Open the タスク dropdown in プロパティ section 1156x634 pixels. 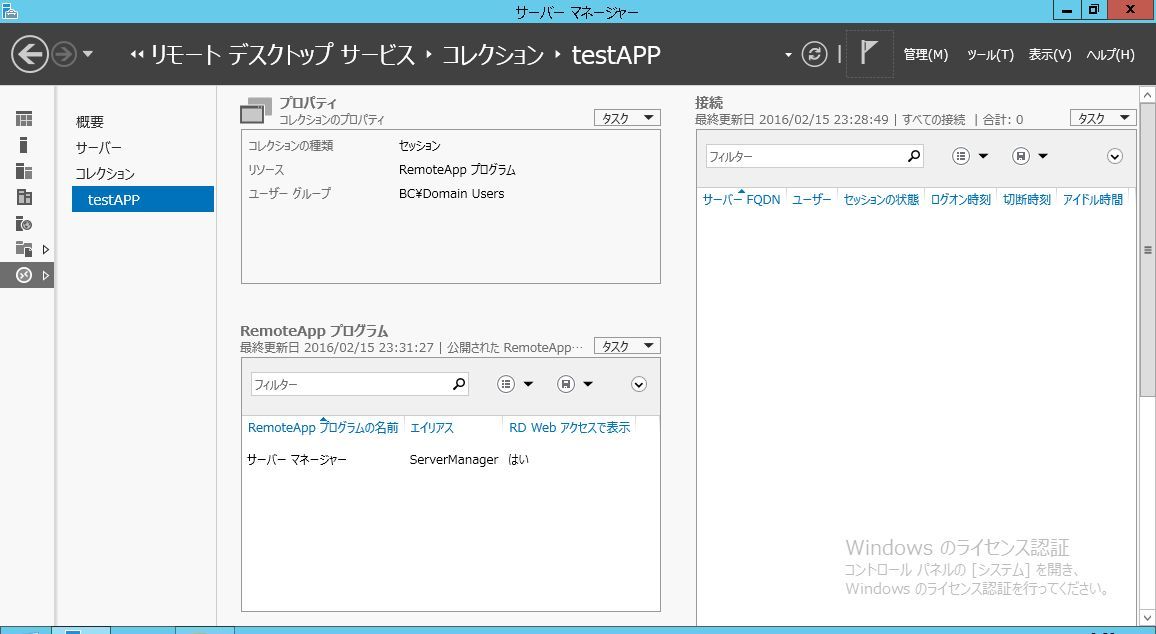(x=627, y=118)
